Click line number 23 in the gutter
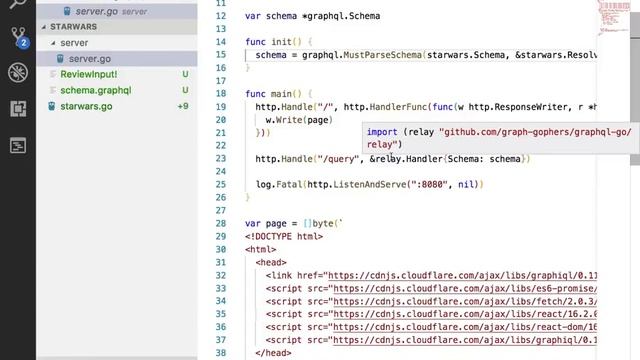This screenshot has width=640, height=360. [220, 158]
